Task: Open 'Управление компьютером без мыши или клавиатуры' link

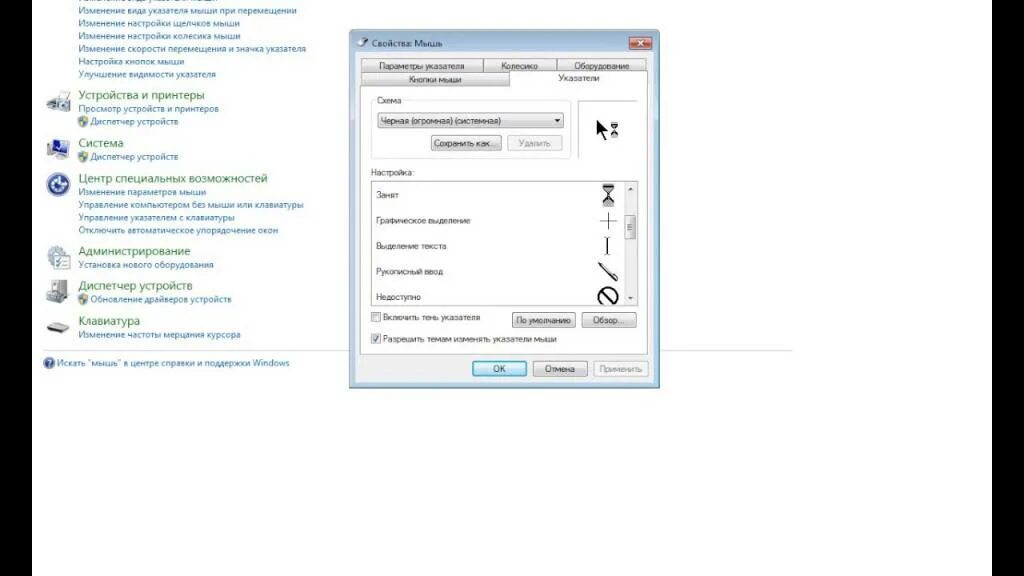Action: 191,205
